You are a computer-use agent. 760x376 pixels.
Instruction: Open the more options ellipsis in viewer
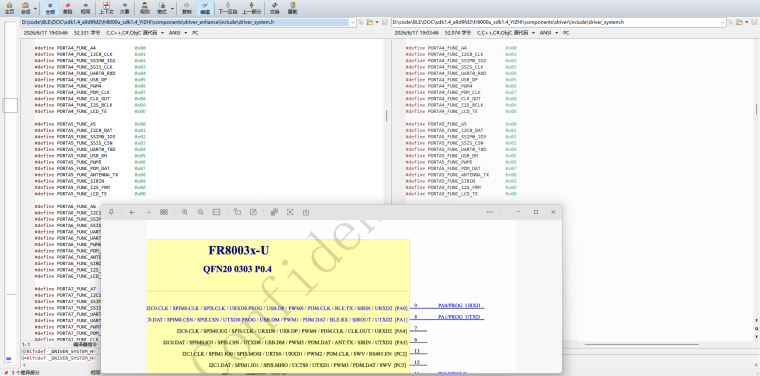pos(490,212)
